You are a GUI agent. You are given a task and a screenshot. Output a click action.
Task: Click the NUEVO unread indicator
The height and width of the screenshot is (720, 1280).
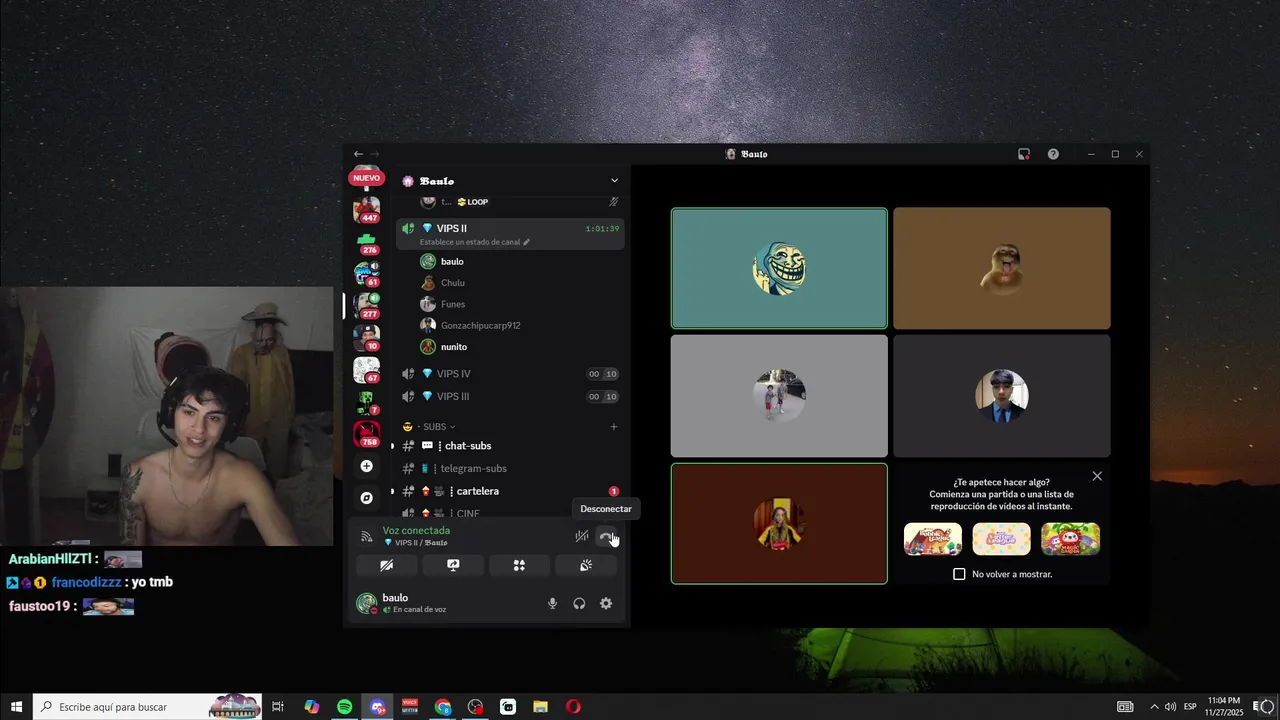coord(366,178)
